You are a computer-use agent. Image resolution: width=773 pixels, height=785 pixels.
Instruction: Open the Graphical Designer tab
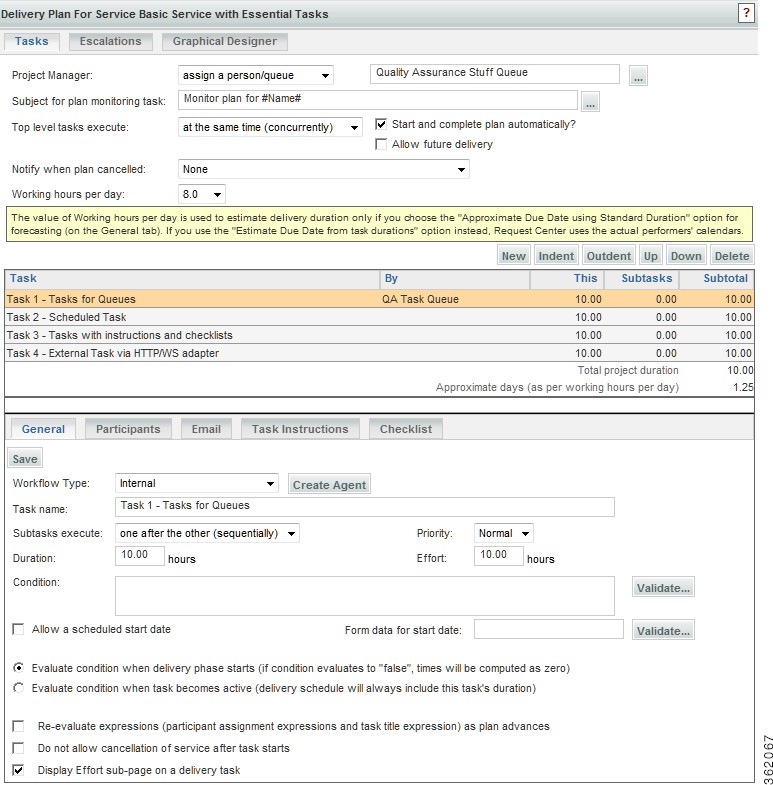tap(225, 41)
